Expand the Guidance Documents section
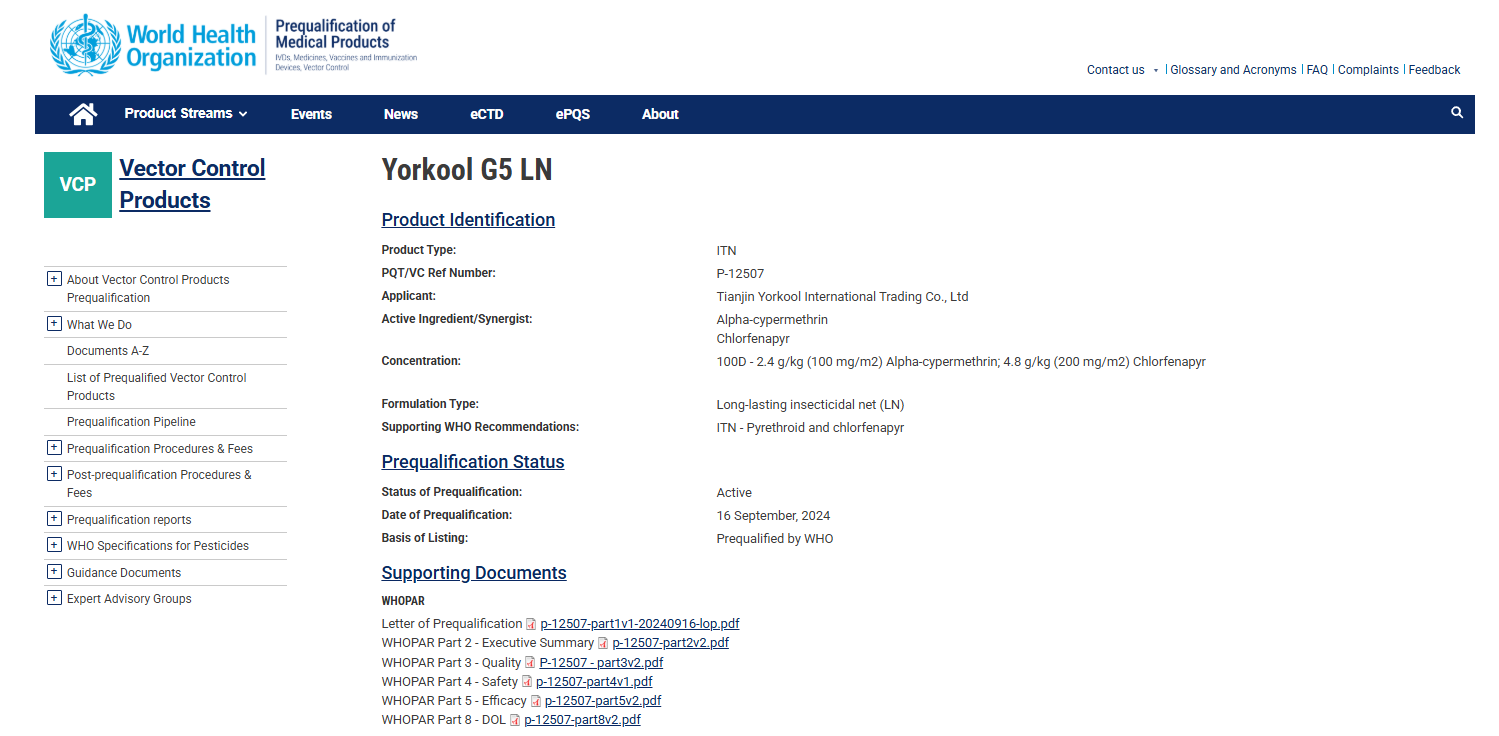1499x736 pixels. point(54,572)
